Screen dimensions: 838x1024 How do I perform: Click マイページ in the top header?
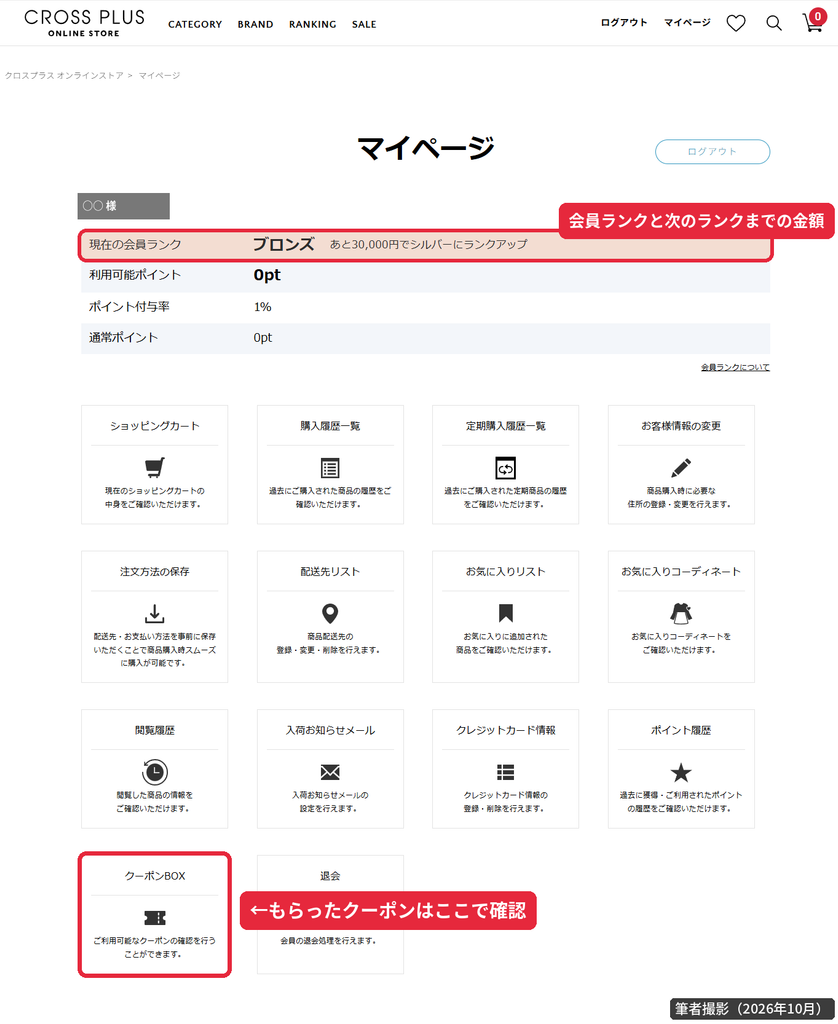click(687, 23)
